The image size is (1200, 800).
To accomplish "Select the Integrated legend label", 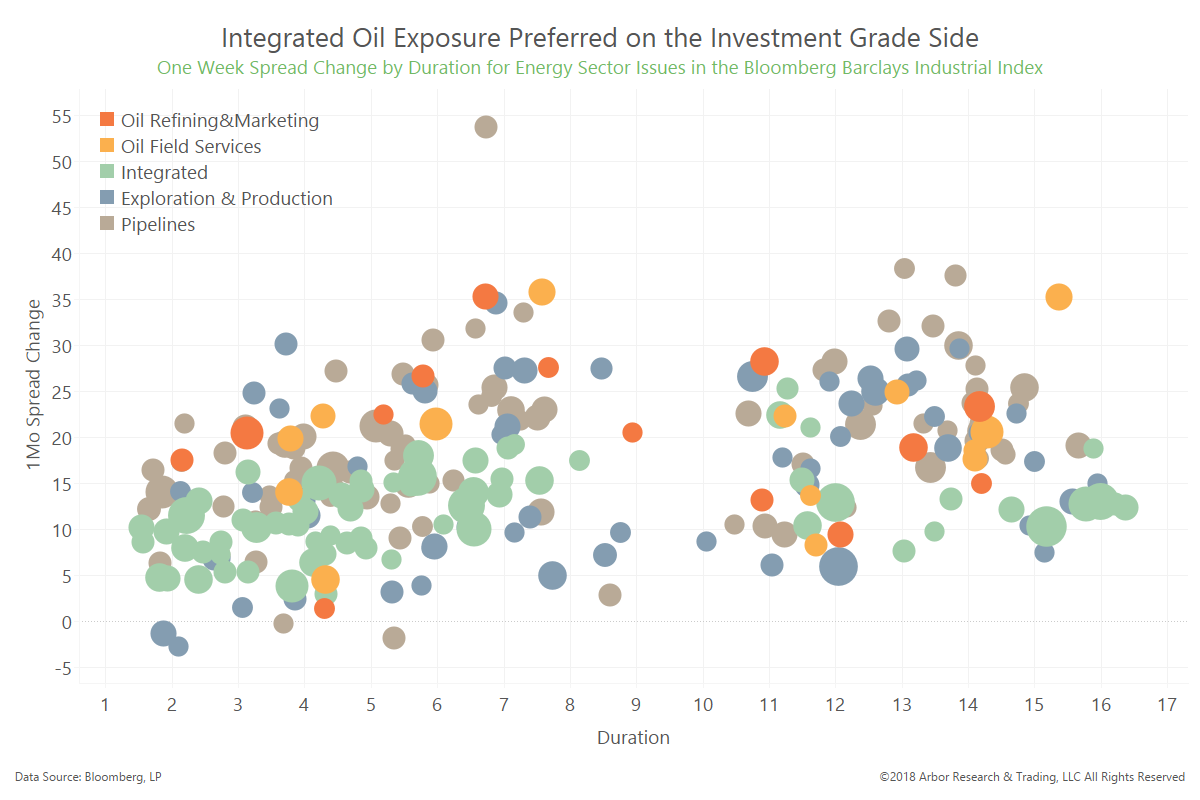I will [164, 172].
